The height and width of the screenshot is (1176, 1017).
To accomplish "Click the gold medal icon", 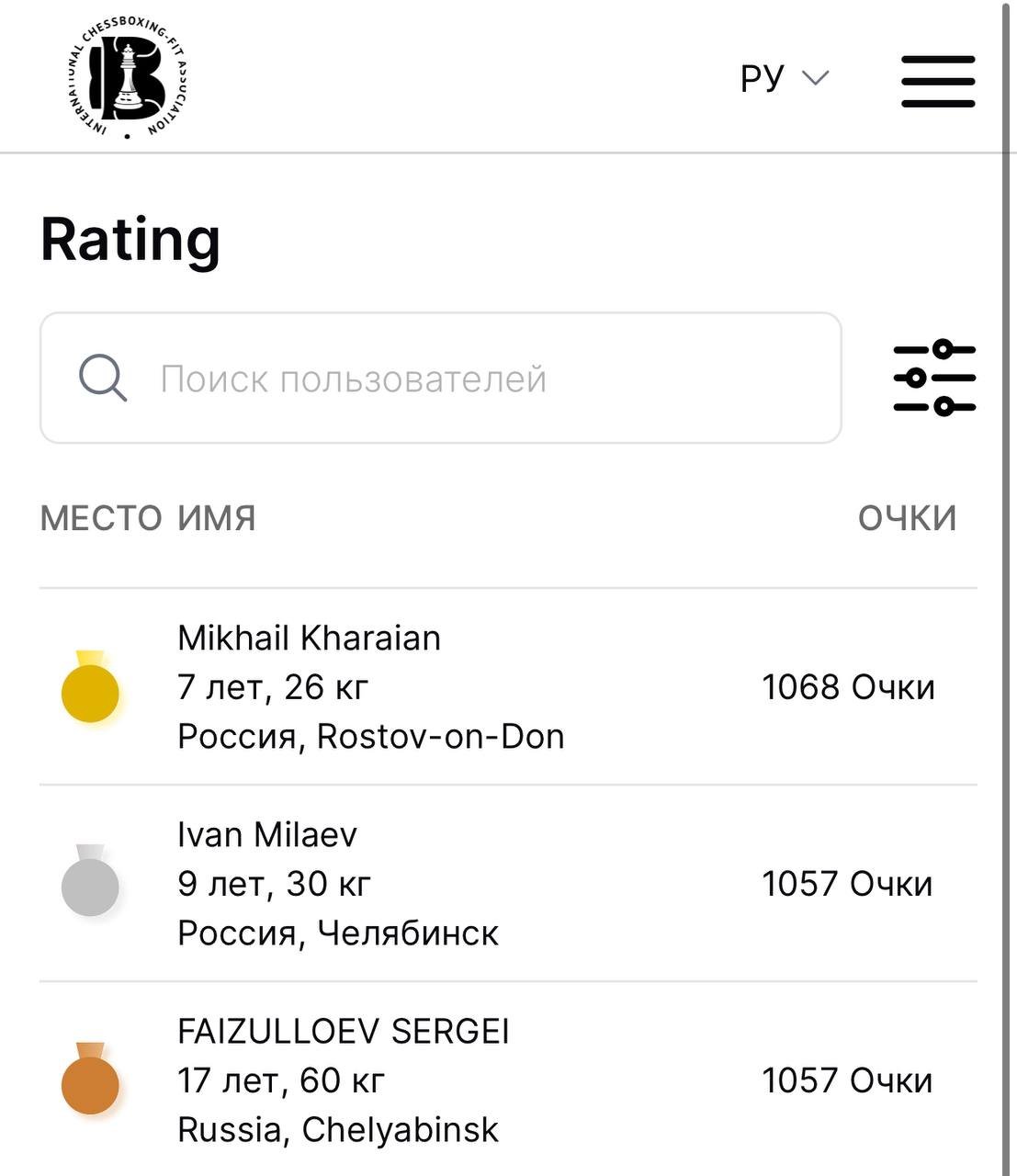I will 90,687.
